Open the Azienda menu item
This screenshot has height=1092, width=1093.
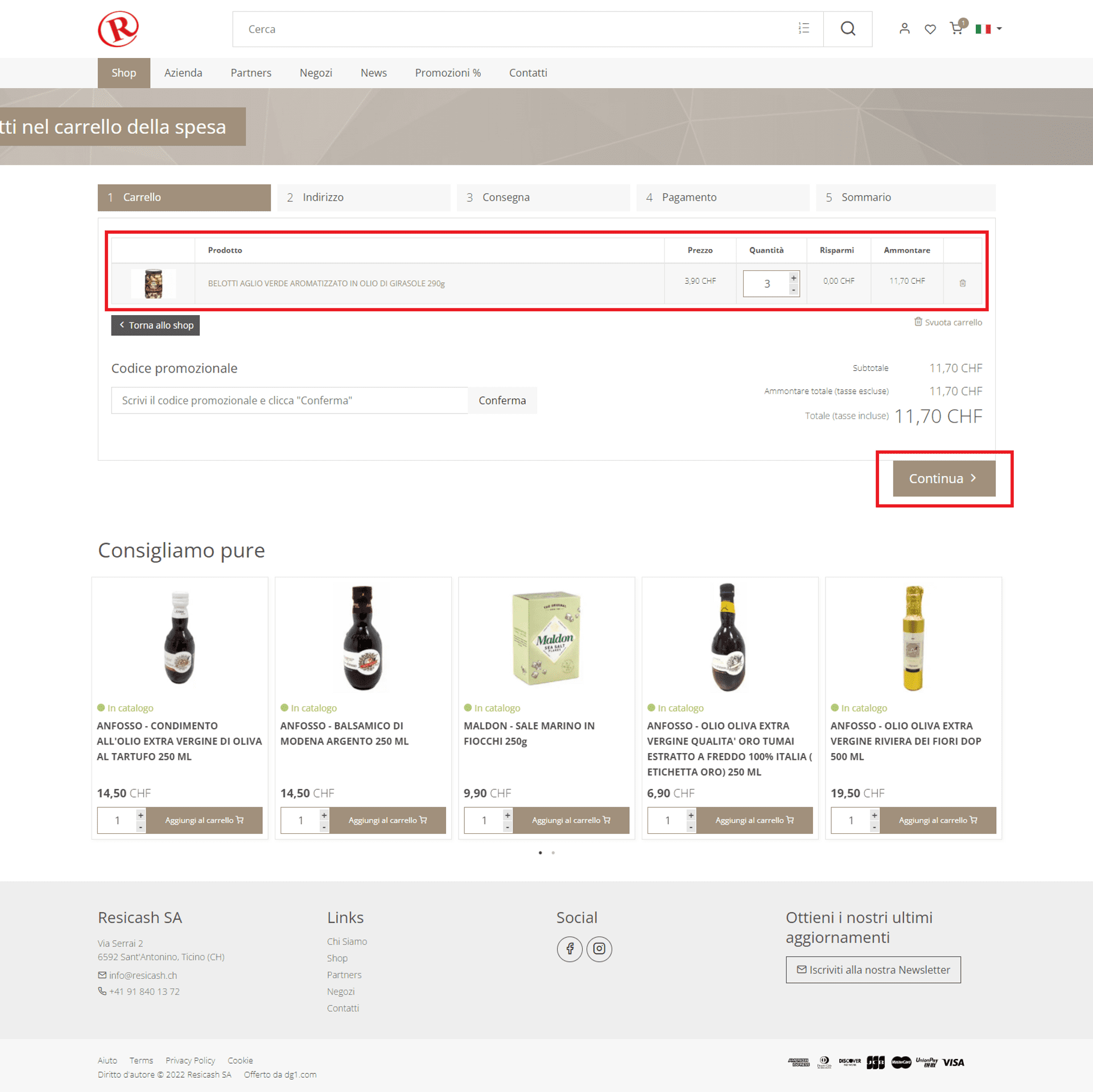coord(183,73)
